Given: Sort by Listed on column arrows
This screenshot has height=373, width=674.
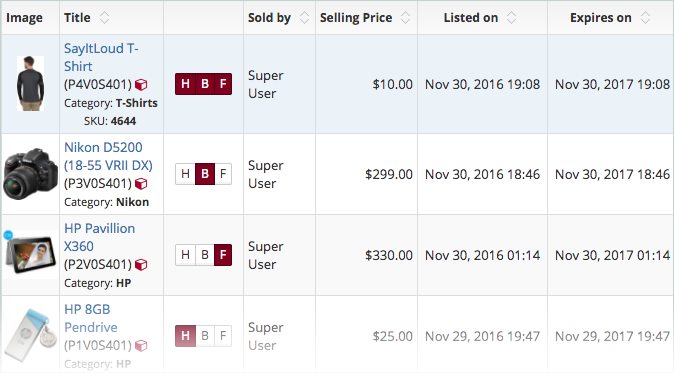Looking at the screenshot, I should (x=511, y=18).
